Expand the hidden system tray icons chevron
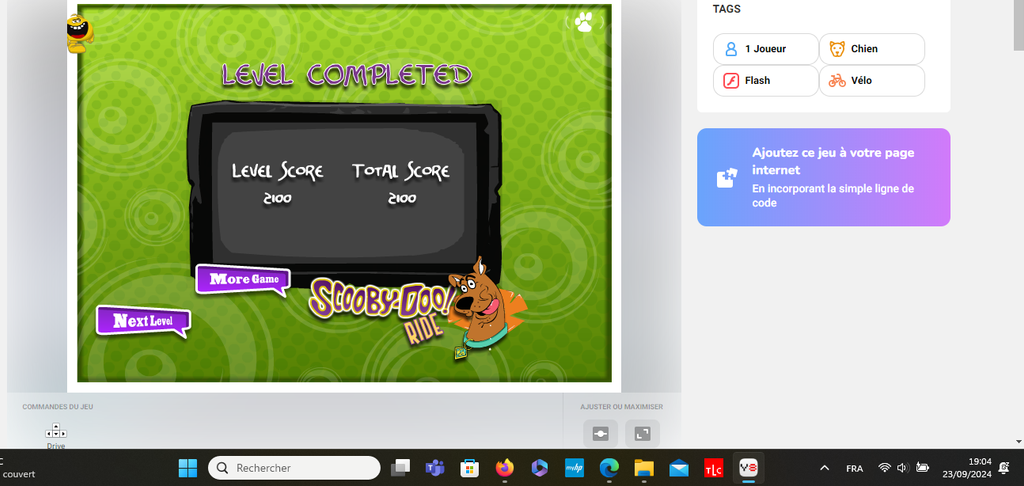 (824, 468)
